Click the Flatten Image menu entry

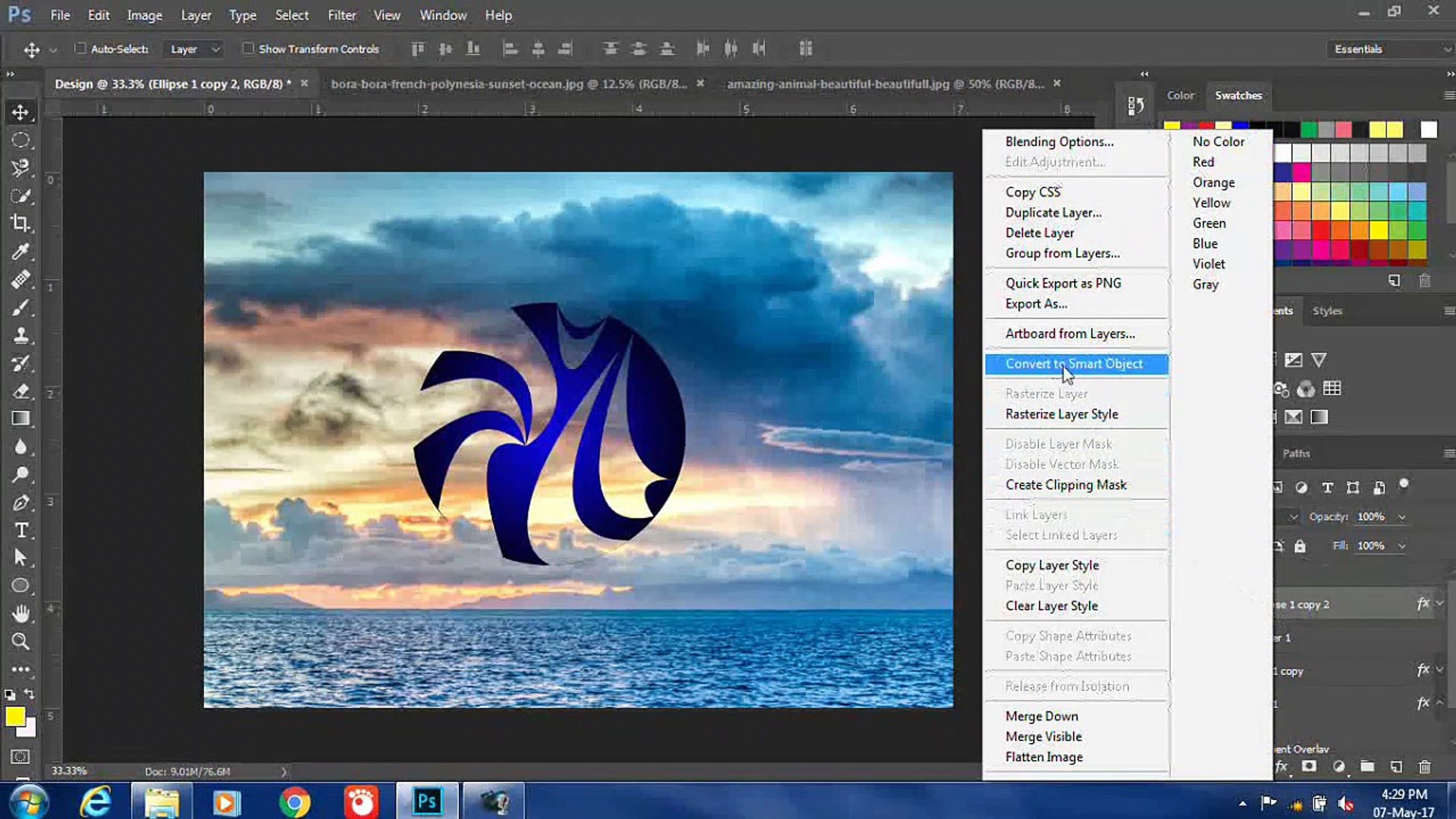tap(1043, 757)
